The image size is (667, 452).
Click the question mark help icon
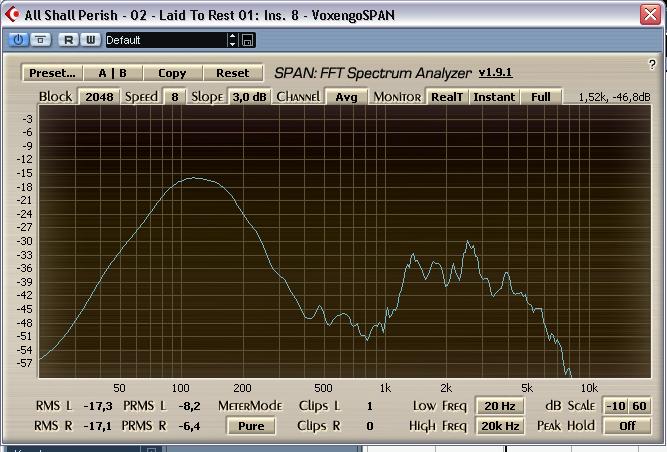pos(652,64)
